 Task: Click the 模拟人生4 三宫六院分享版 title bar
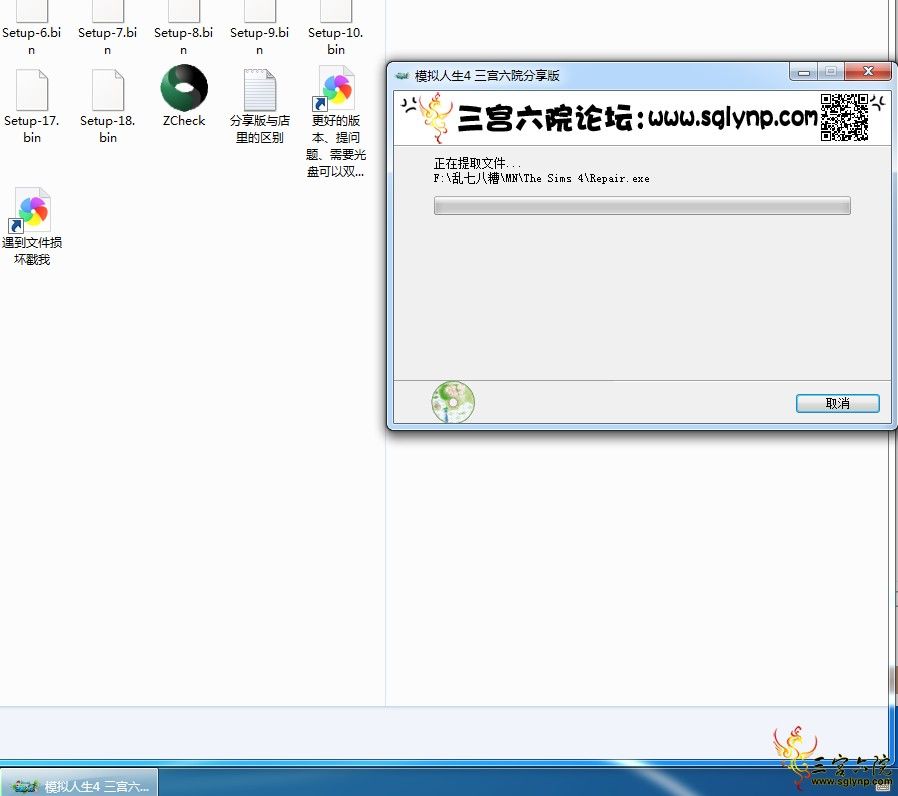(590, 75)
